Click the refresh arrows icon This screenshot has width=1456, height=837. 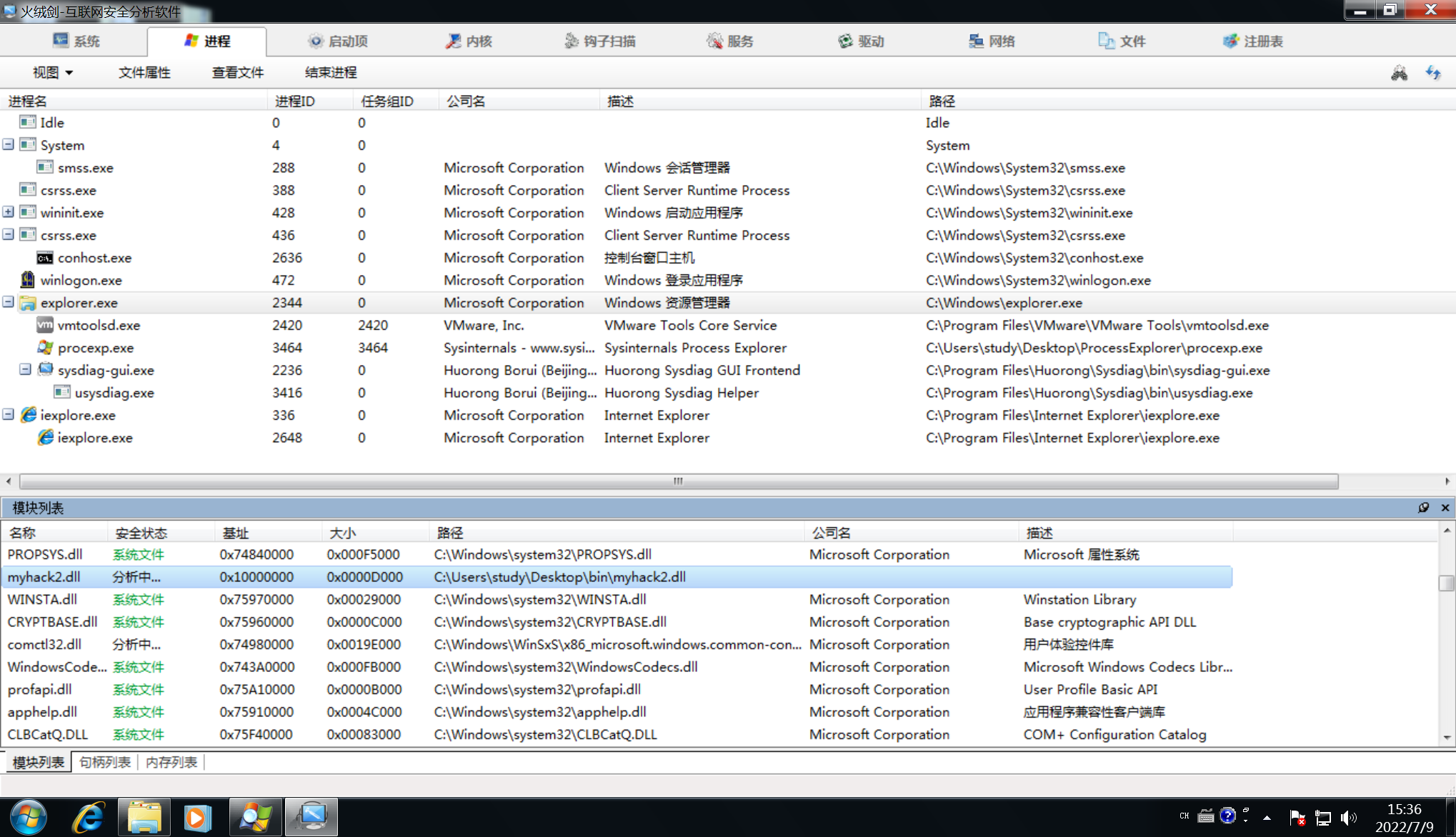[x=1433, y=73]
